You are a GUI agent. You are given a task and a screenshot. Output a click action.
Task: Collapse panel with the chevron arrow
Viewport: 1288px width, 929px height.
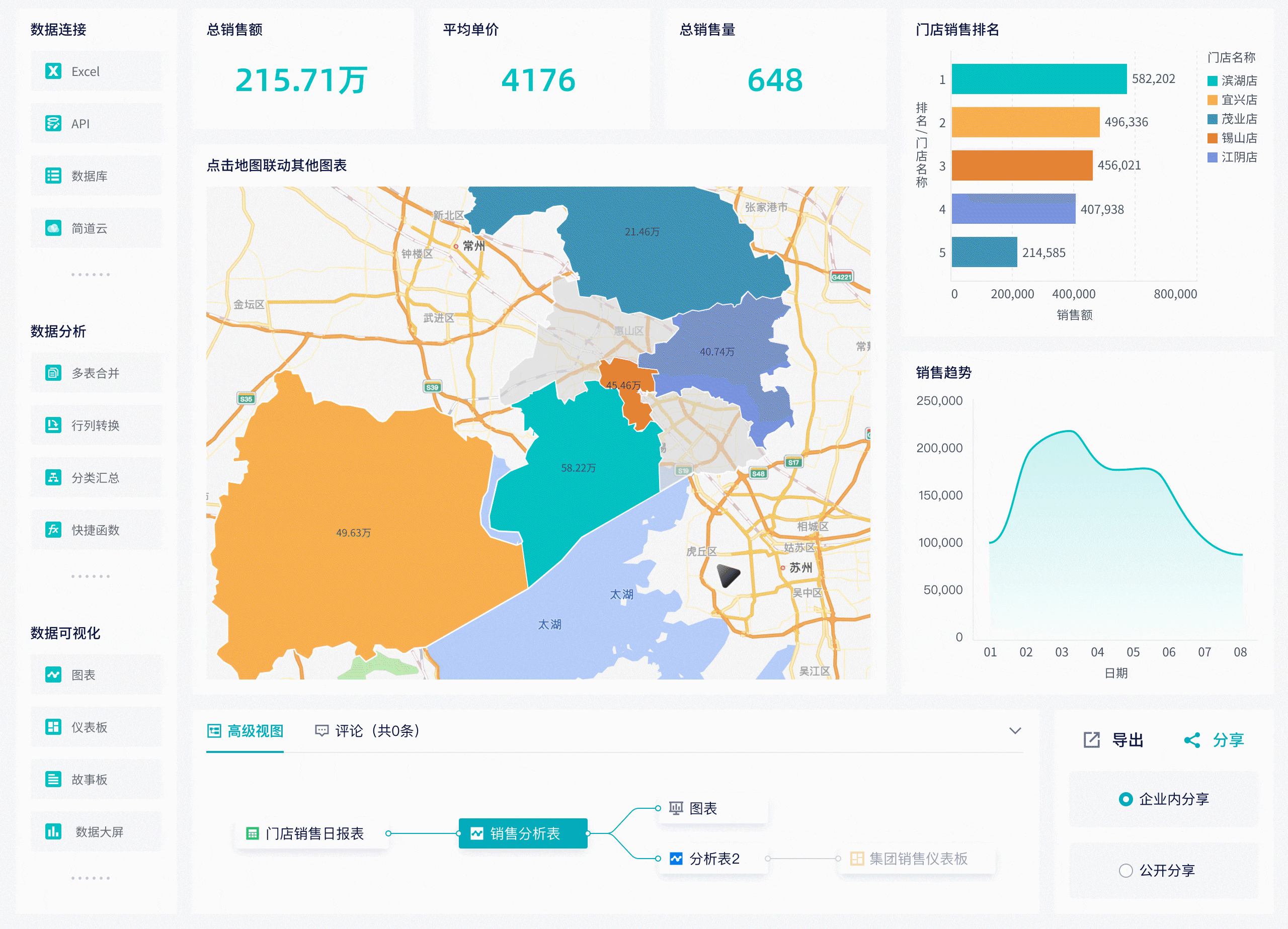(1015, 730)
